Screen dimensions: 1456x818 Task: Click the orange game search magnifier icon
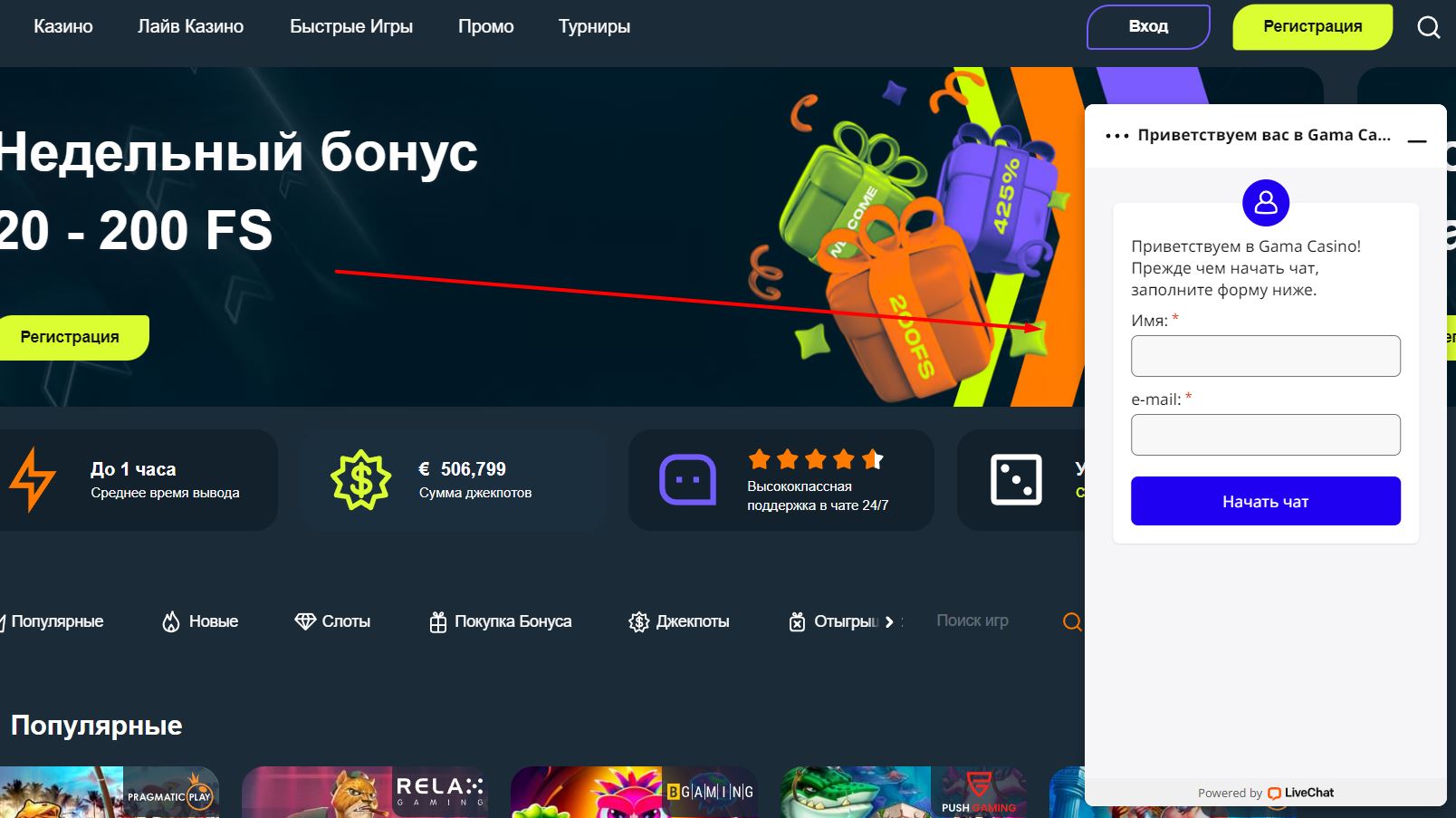[1072, 621]
